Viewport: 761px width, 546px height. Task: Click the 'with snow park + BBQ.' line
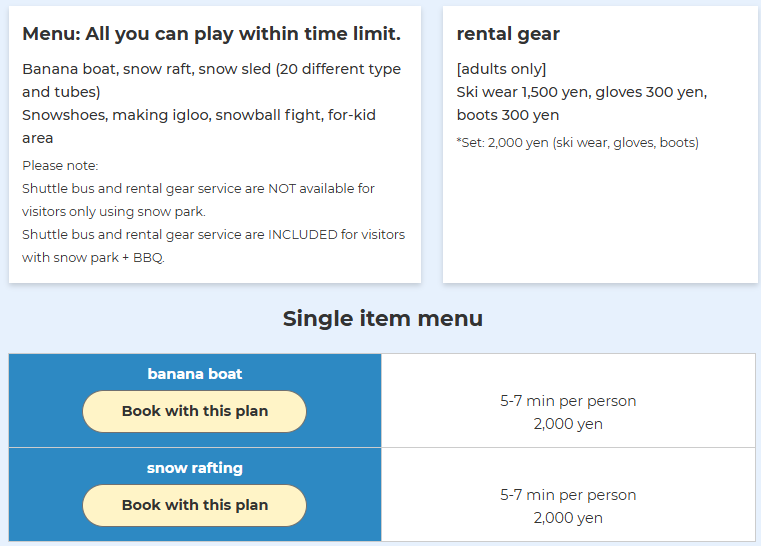(x=93, y=257)
